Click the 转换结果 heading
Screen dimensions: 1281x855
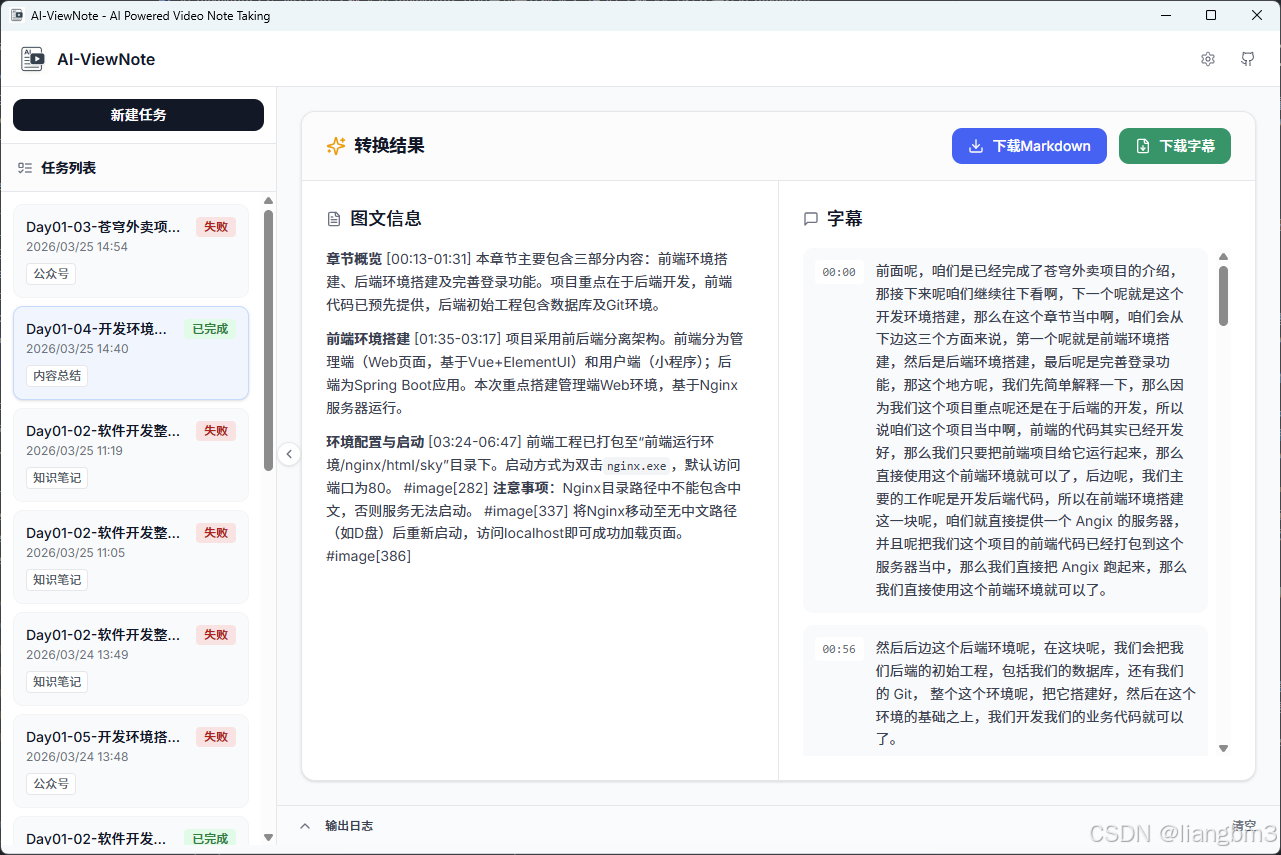tap(390, 146)
